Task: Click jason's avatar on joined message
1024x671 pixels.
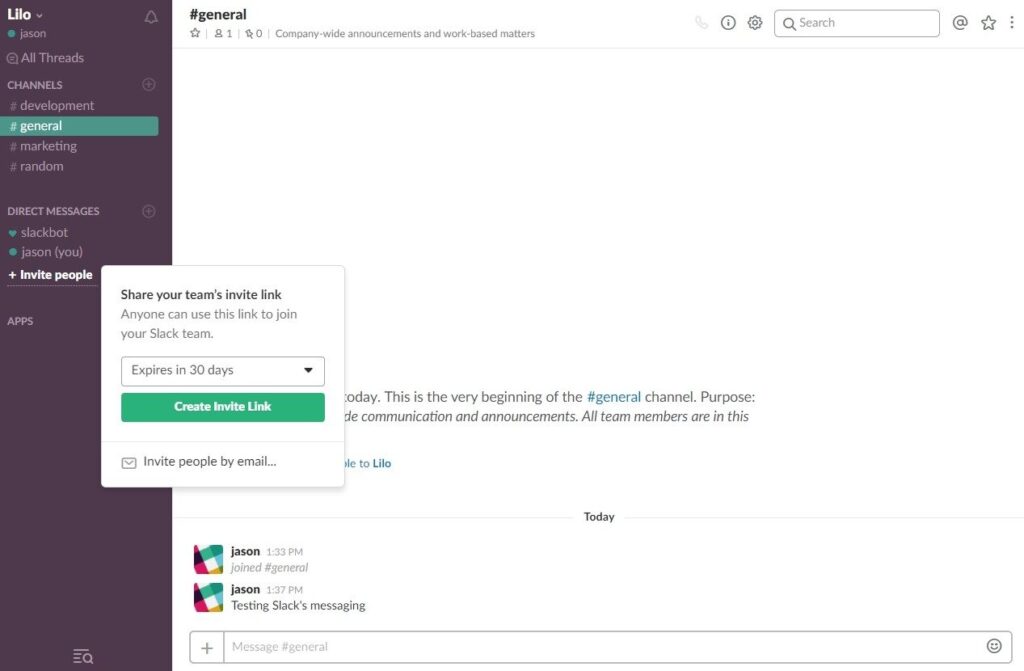Action: [x=208, y=559]
